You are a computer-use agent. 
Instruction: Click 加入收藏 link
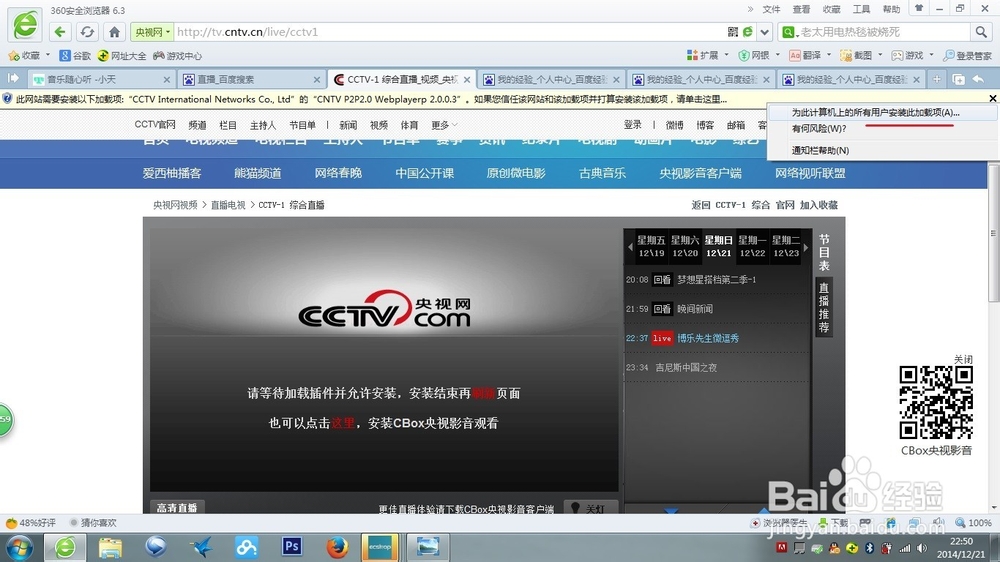819,205
